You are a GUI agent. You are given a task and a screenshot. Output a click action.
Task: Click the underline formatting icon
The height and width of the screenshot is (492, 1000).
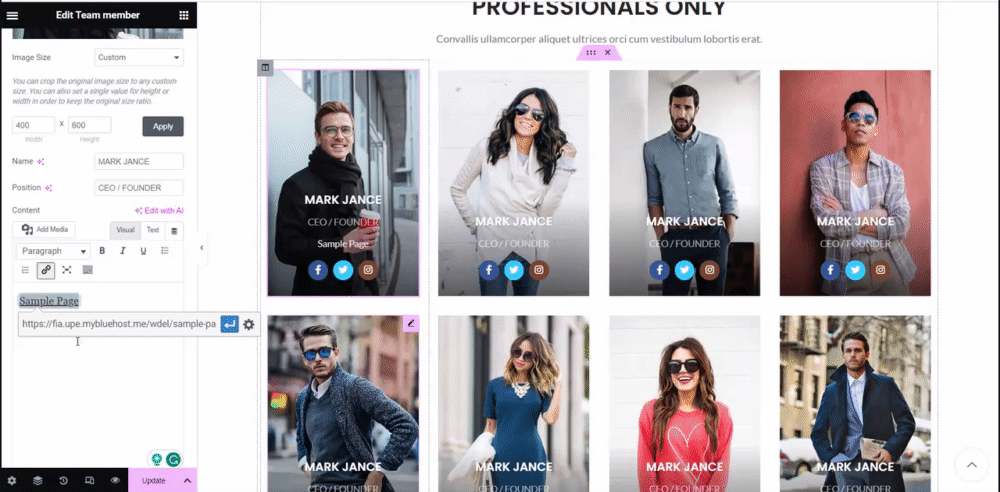tap(143, 251)
